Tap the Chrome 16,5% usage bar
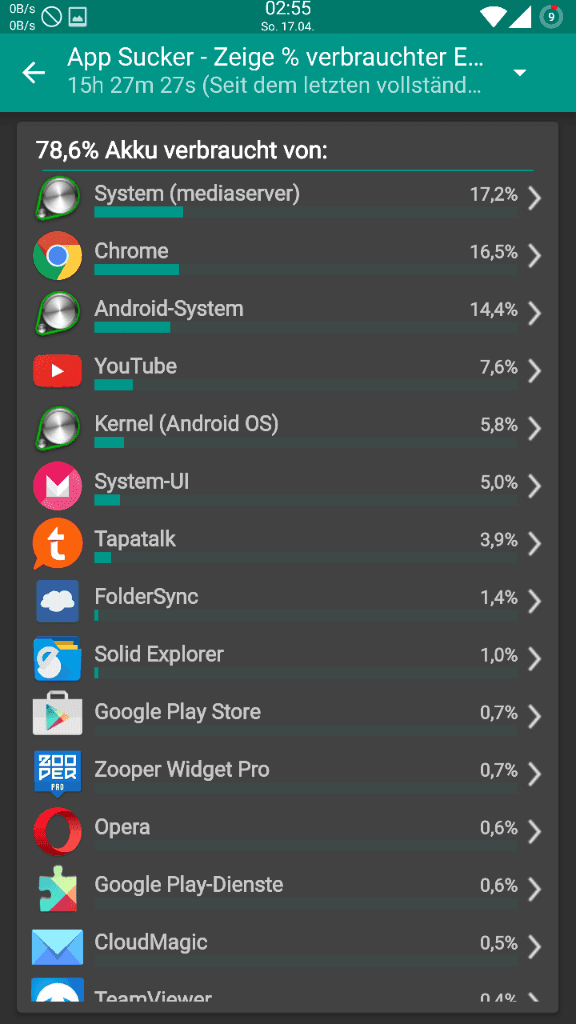The height and width of the screenshot is (1024, 576). pos(306,270)
